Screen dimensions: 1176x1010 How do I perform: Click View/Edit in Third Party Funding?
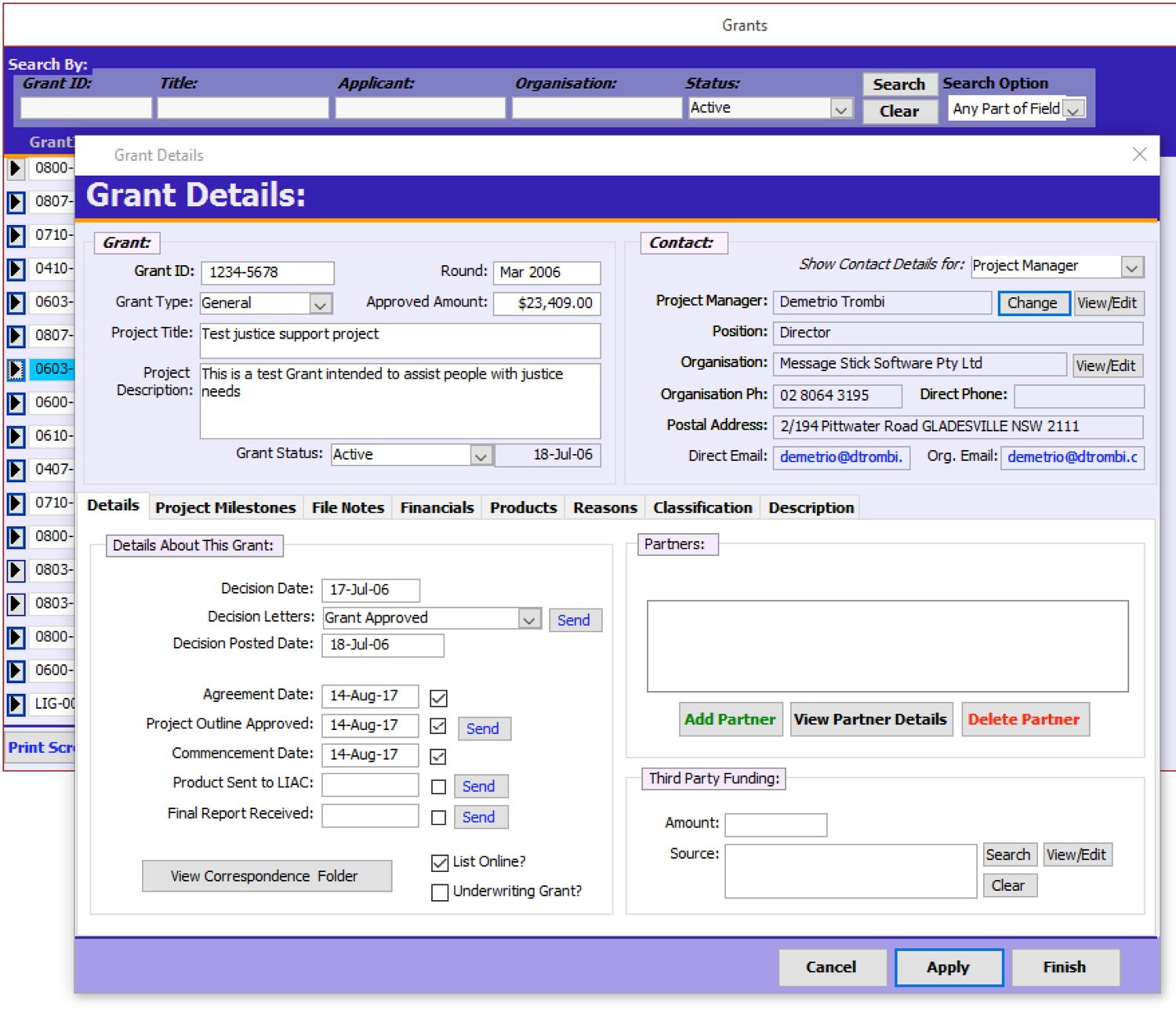(1077, 855)
